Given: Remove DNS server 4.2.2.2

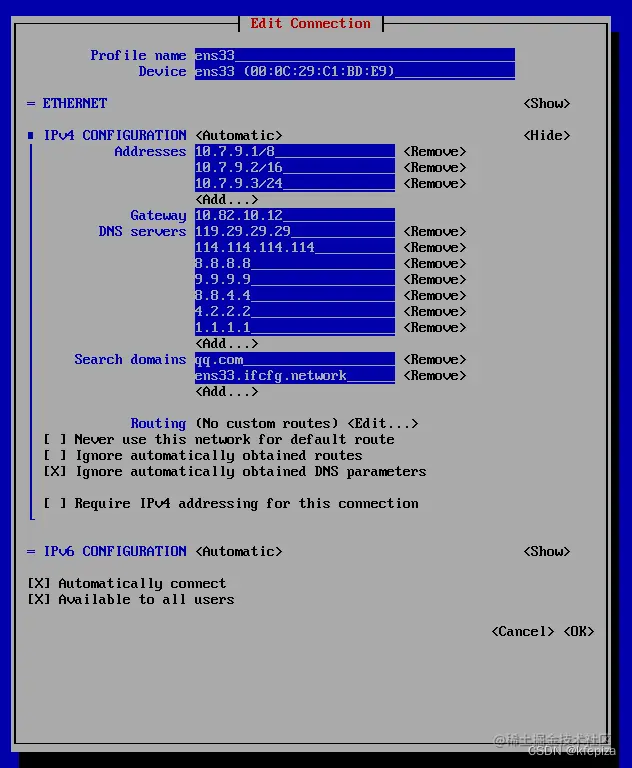Looking at the screenshot, I should point(435,312).
